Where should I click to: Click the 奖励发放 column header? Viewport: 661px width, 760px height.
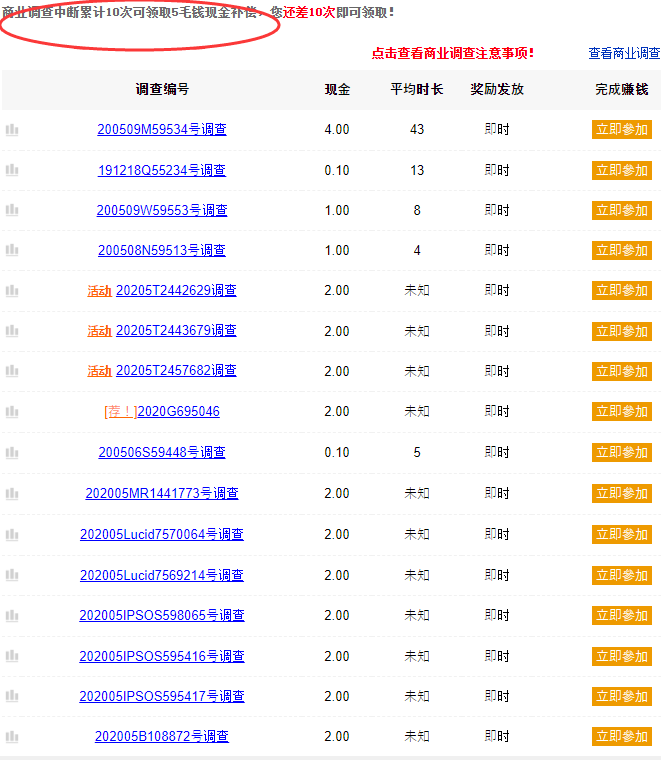tap(497, 89)
